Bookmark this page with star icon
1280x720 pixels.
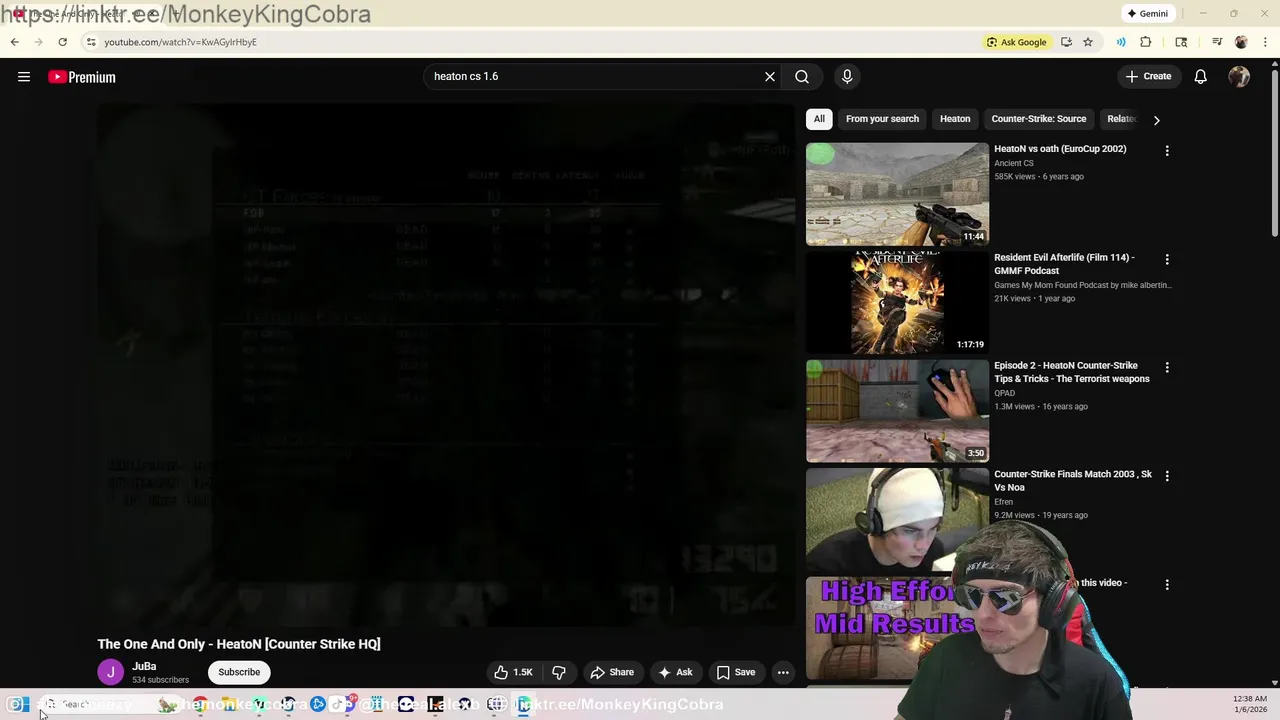pos(1088,42)
